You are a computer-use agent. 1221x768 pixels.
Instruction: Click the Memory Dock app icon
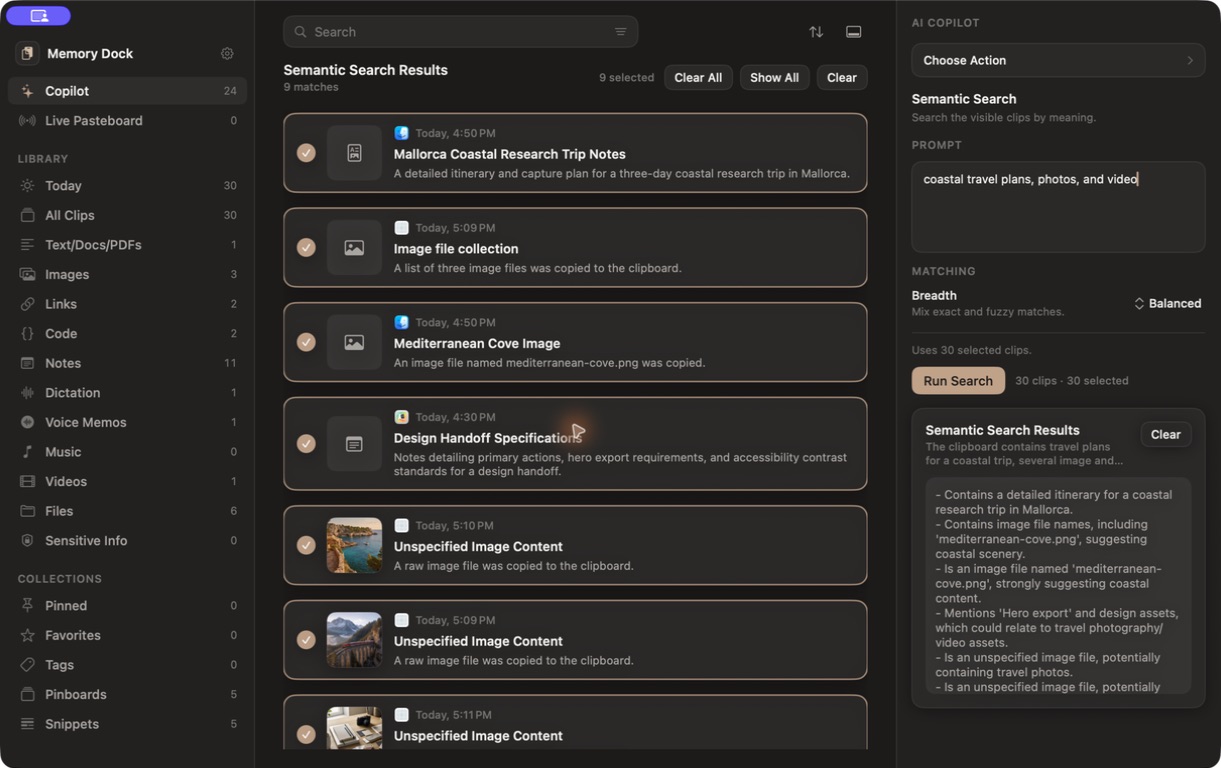(x=27, y=53)
